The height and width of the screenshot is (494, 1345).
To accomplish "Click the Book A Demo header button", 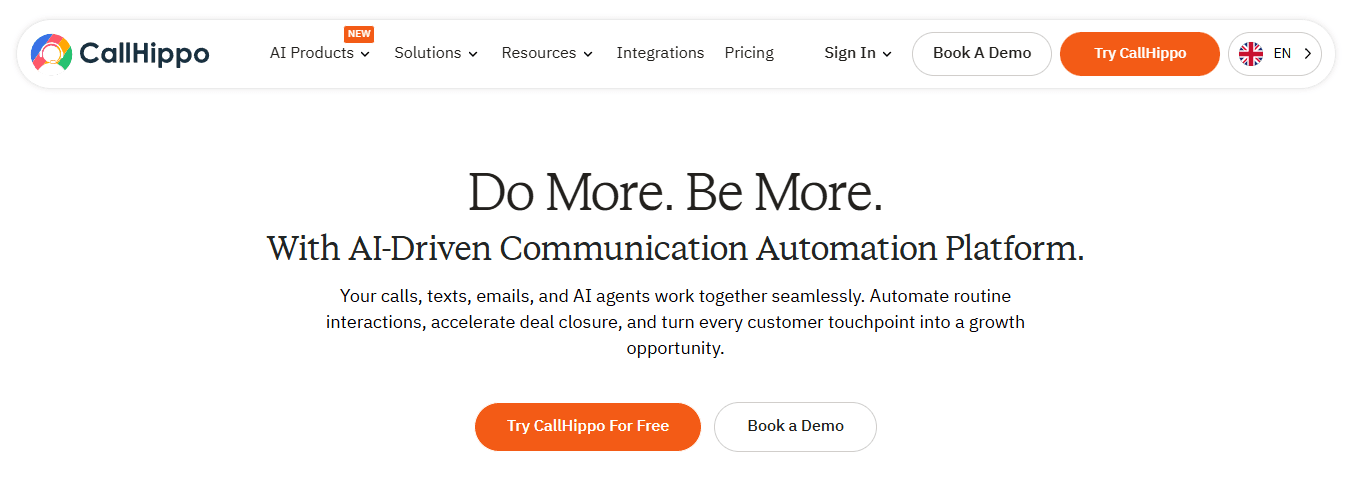I will [x=982, y=54].
